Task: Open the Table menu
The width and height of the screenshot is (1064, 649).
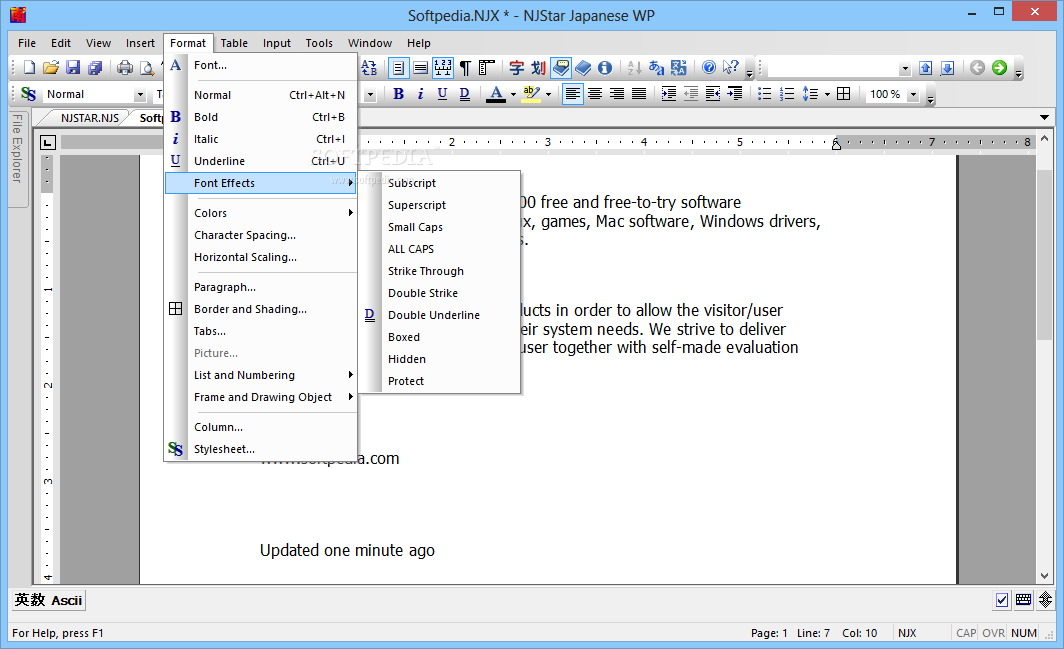Action: click(x=234, y=43)
